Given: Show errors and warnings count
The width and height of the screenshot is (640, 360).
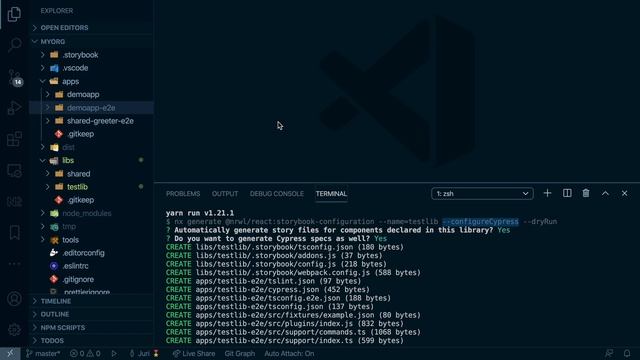Looking at the screenshot, I should click(85, 353).
